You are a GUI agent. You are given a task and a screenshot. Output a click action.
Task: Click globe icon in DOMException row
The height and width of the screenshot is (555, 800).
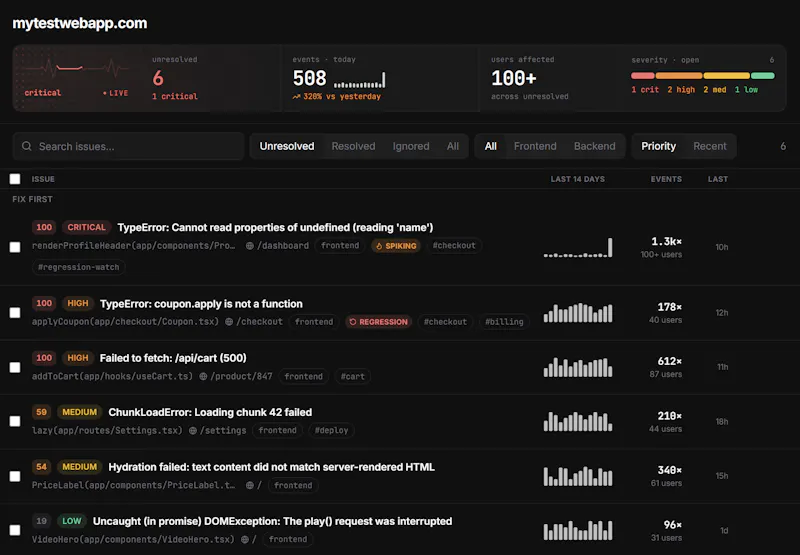pos(244,539)
